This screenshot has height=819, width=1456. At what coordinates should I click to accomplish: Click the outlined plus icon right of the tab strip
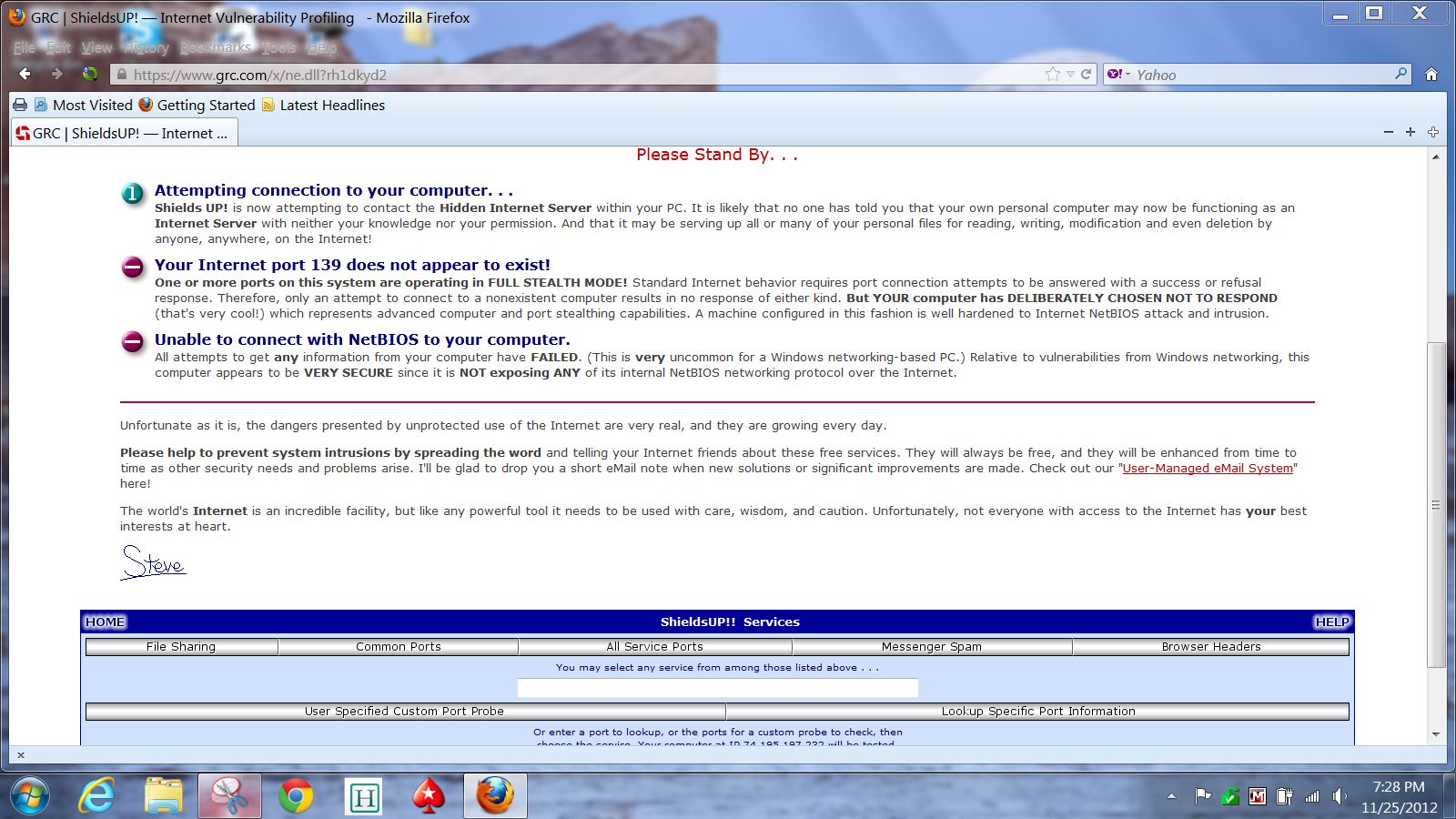1433,132
